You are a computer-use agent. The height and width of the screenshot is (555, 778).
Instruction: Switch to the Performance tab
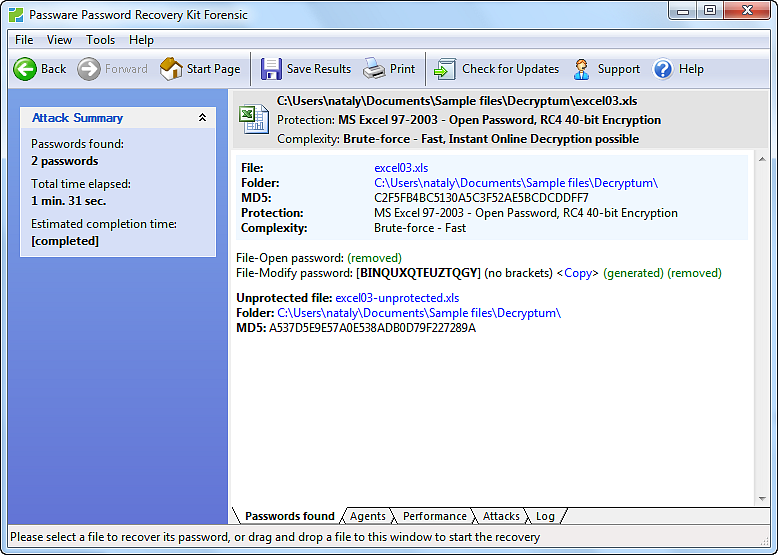click(x=434, y=516)
